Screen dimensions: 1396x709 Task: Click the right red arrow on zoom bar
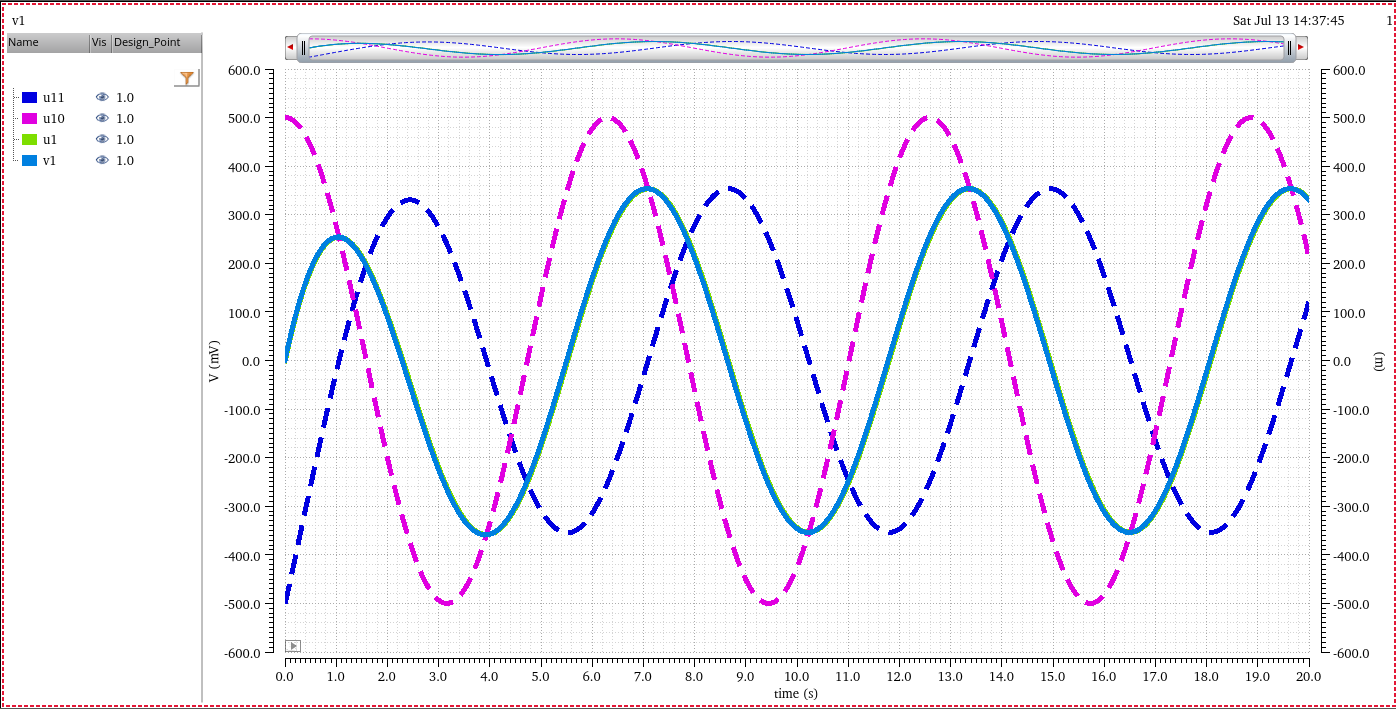pos(1301,47)
